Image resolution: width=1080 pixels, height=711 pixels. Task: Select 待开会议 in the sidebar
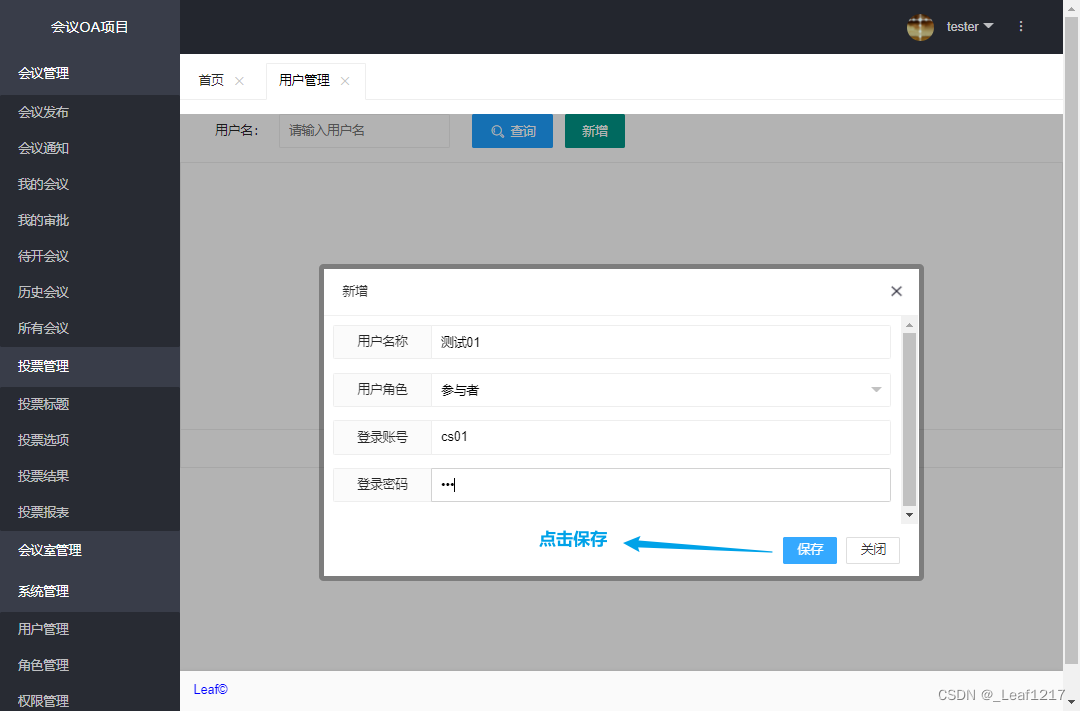pos(90,256)
